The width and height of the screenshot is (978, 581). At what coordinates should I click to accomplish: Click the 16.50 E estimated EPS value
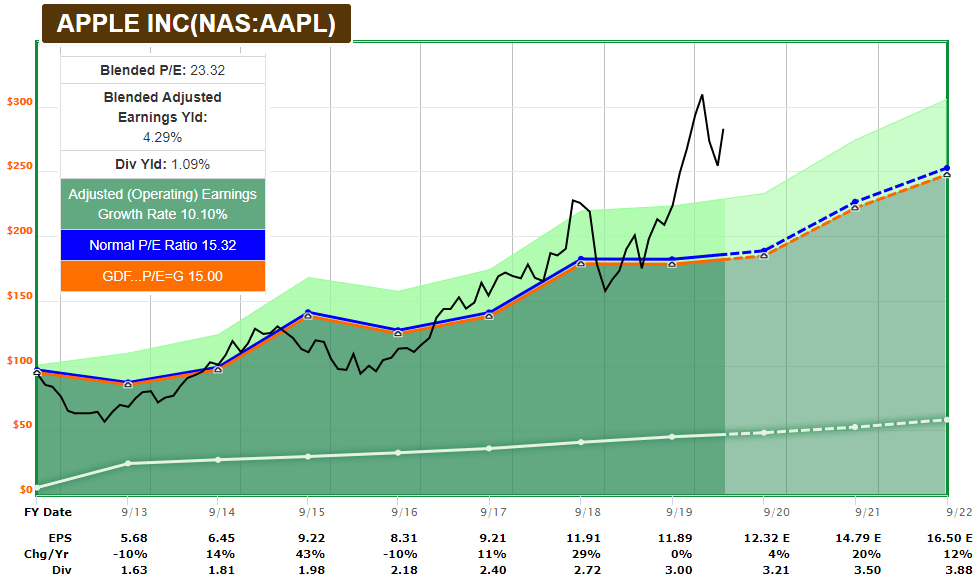click(946, 536)
